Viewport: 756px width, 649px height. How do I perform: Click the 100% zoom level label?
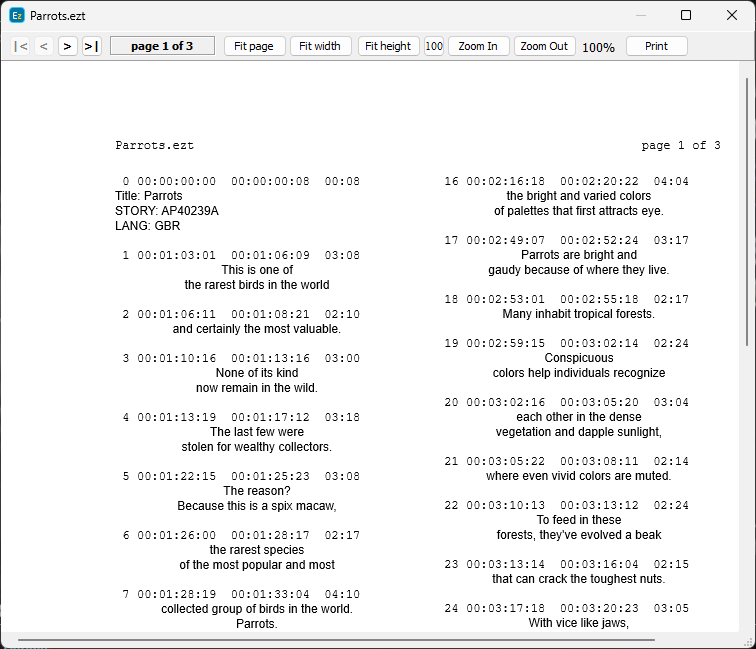(598, 47)
